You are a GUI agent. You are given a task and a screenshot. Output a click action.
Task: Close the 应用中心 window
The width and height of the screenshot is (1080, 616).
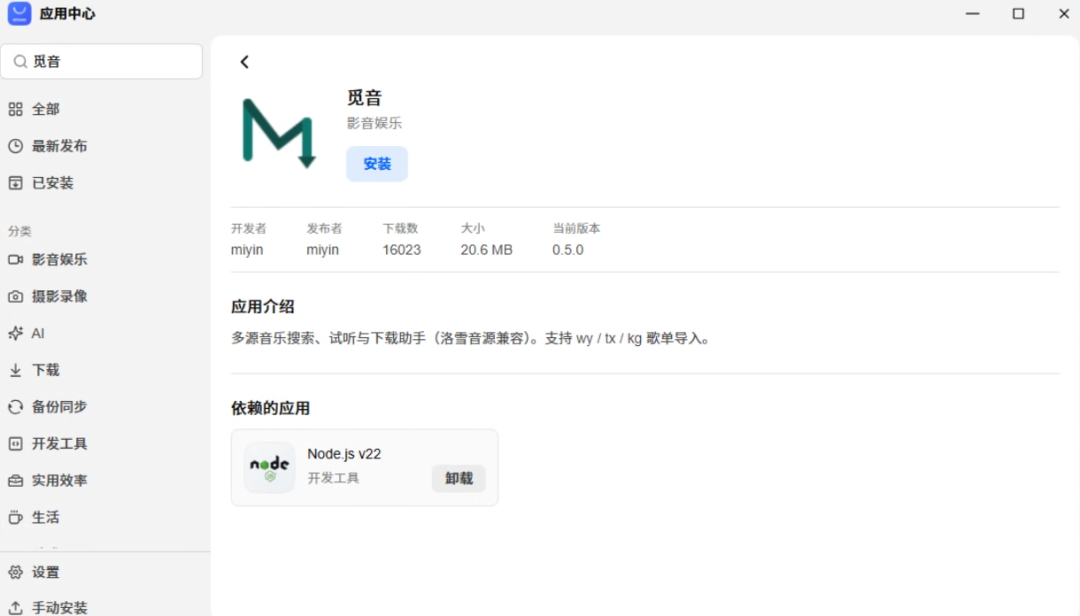pyautogui.click(x=1064, y=13)
